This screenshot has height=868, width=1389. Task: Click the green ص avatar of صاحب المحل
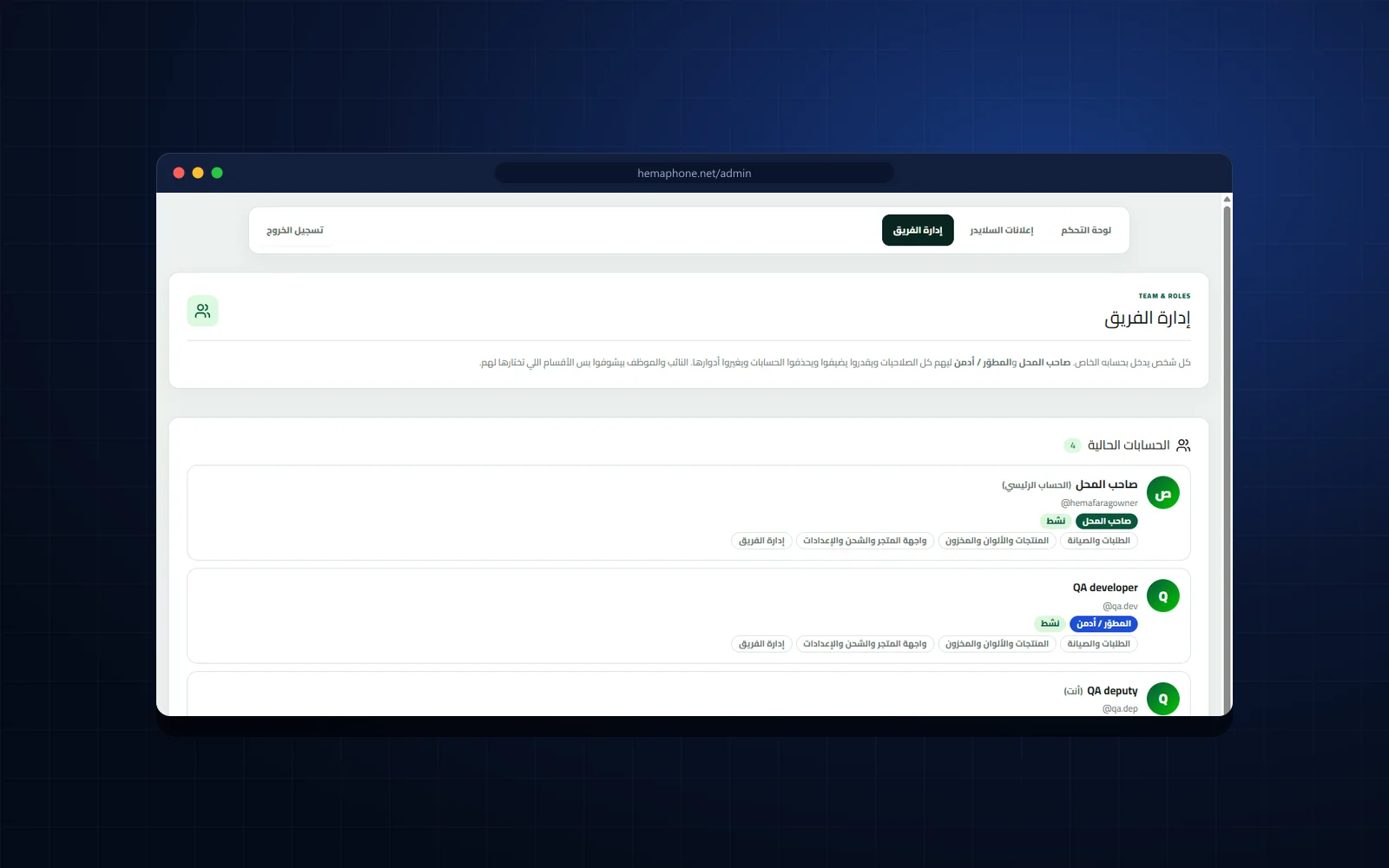point(1163,493)
